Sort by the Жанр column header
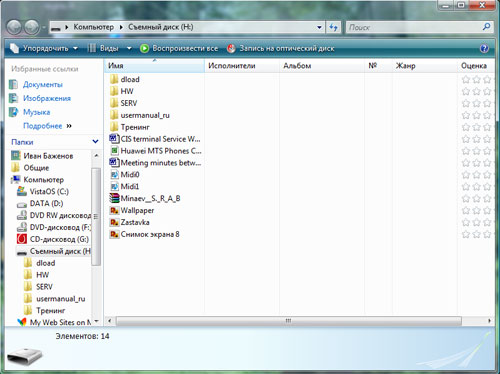Screen dimensions: 500x374 tap(425, 66)
